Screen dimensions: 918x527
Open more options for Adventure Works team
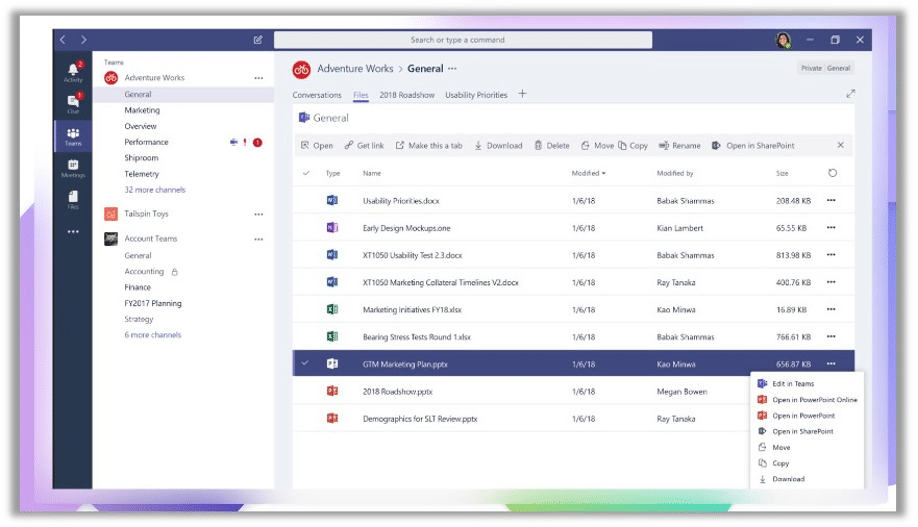(259, 78)
